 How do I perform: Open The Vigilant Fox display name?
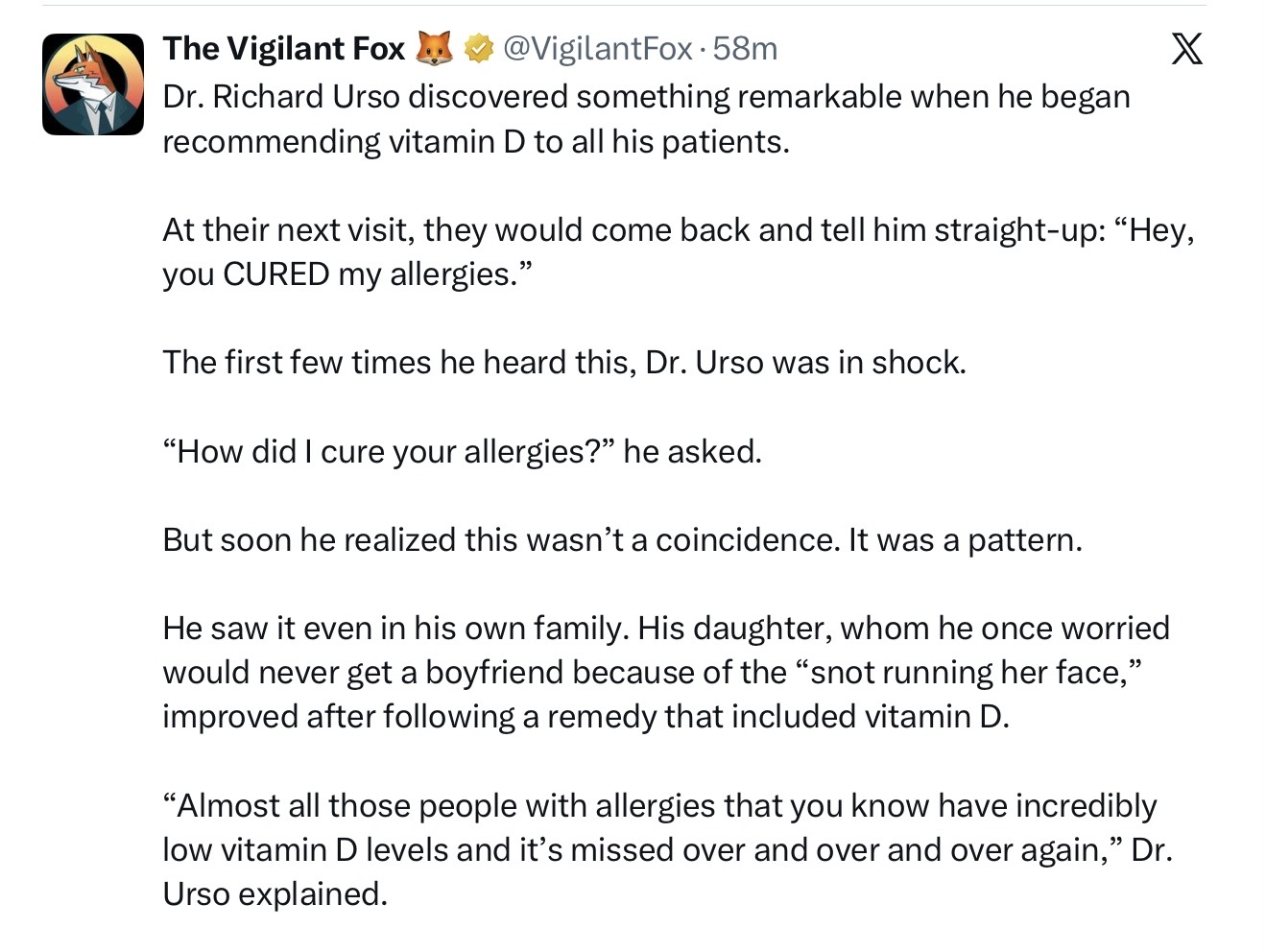[x=284, y=48]
